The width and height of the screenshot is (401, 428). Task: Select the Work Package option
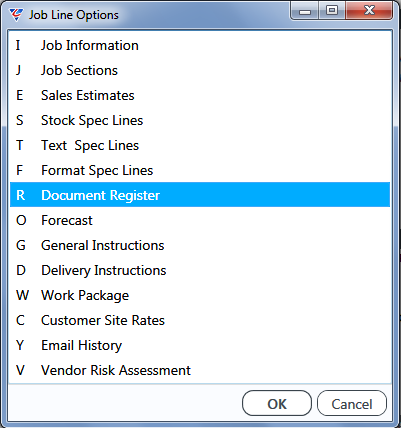coord(200,295)
